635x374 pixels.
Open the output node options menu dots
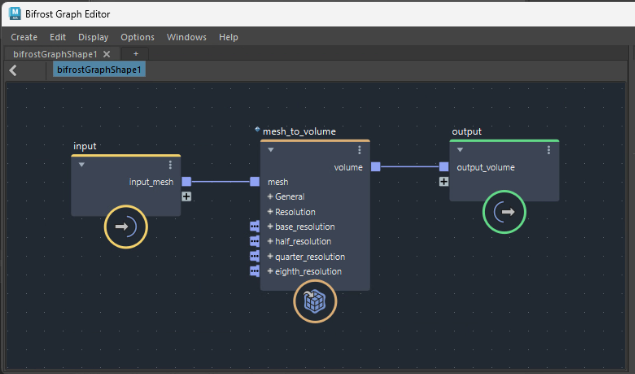tap(548, 150)
